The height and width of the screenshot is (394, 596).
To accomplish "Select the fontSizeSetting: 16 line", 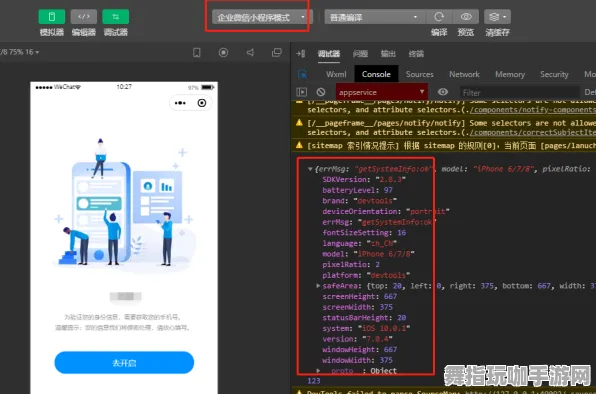I will tap(364, 233).
